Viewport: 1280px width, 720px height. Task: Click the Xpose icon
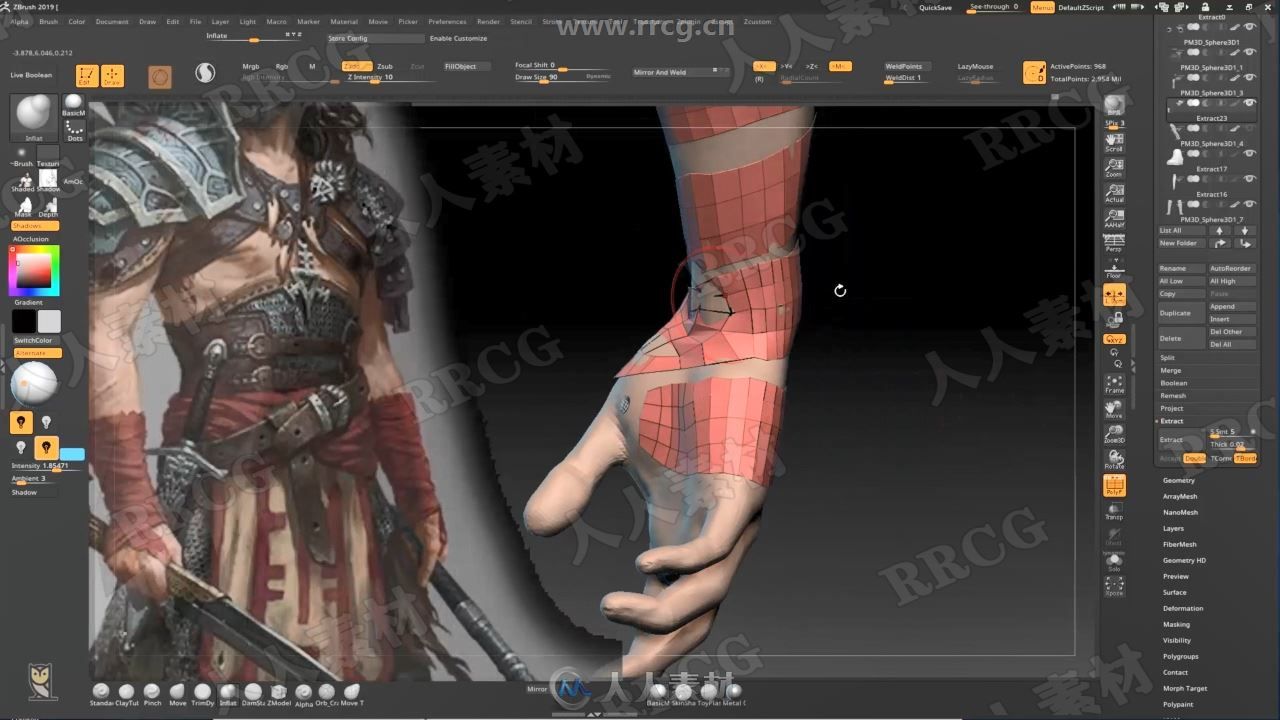tap(1114, 587)
